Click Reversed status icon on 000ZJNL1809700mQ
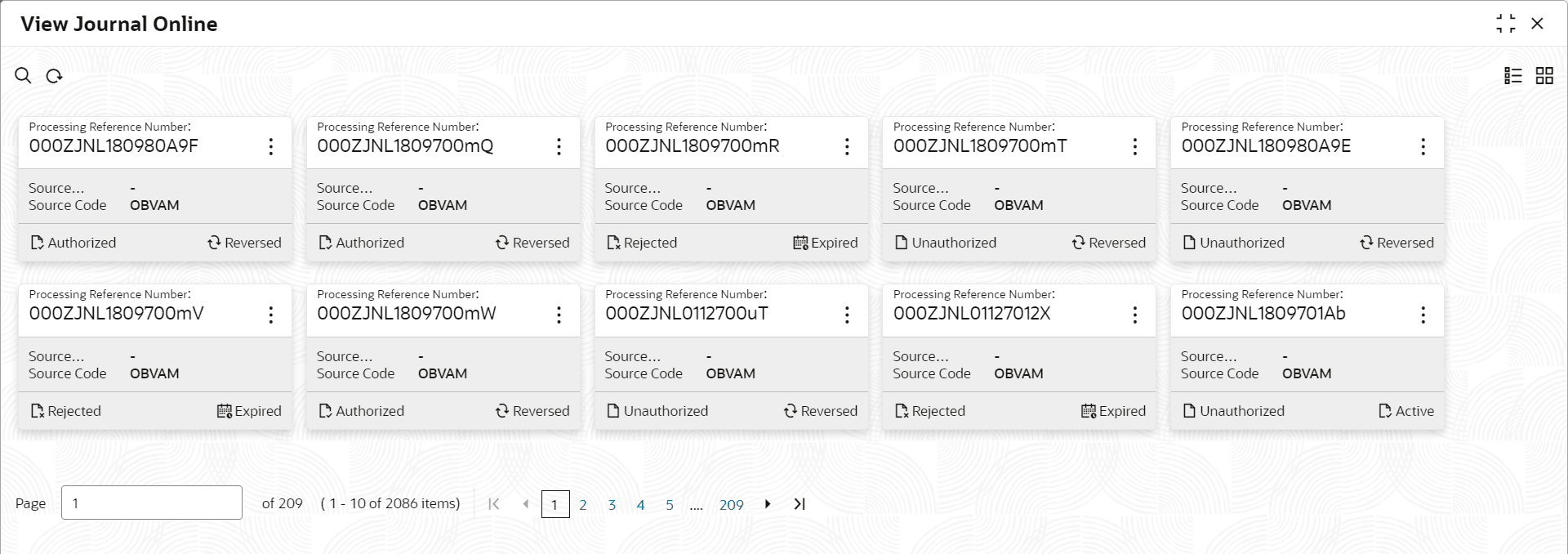 pyautogui.click(x=502, y=243)
